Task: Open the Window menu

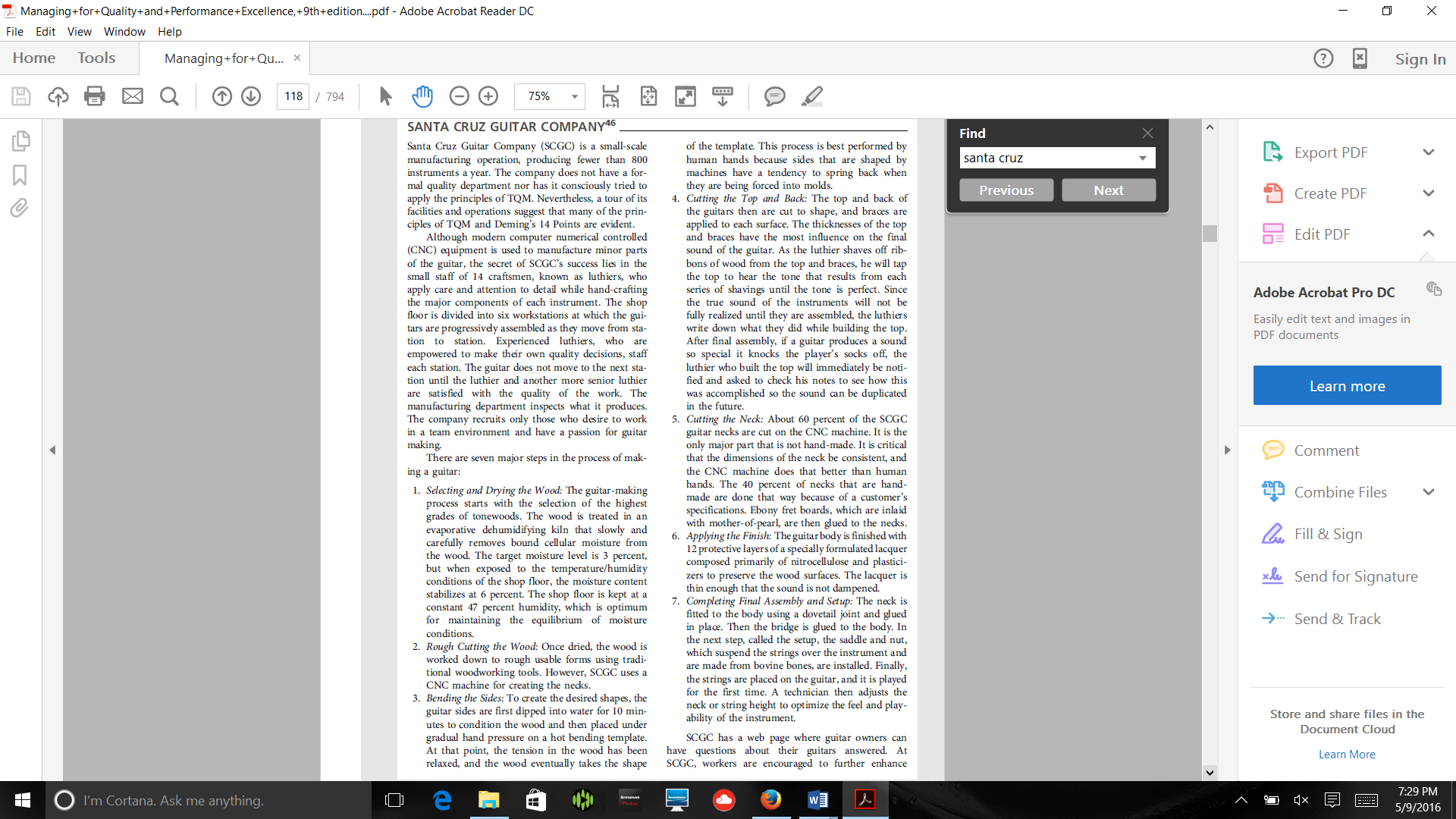Action: click(x=124, y=32)
